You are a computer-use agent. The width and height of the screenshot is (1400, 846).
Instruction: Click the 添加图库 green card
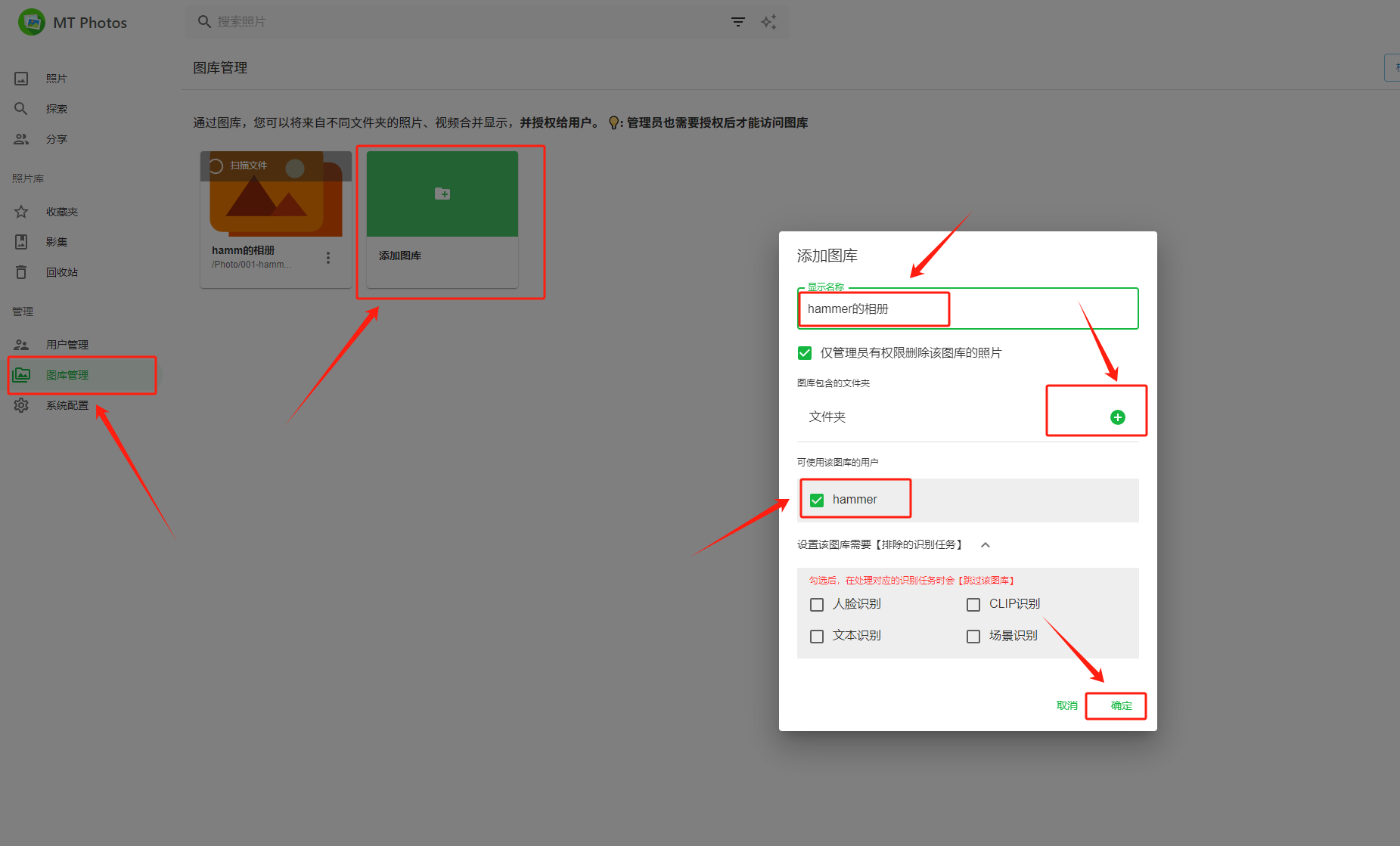click(x=442, y=194)
